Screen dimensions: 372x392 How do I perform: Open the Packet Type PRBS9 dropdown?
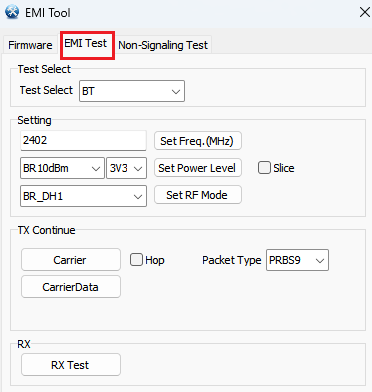click(297, 260)
